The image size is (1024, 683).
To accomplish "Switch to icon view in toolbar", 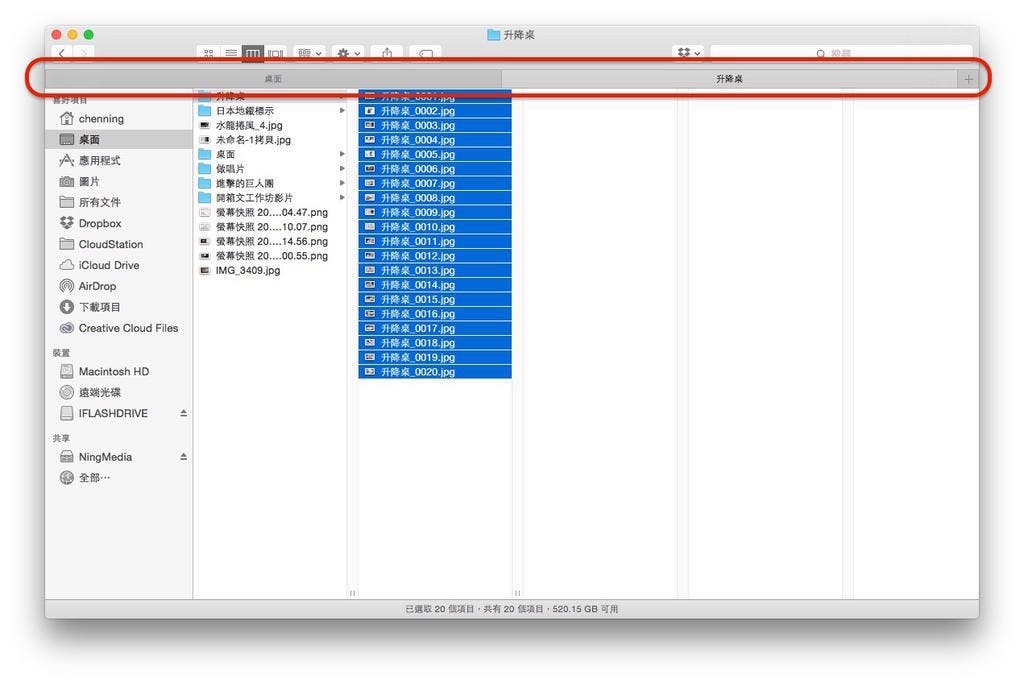I will pyautogui.click(x=209, y=53).
